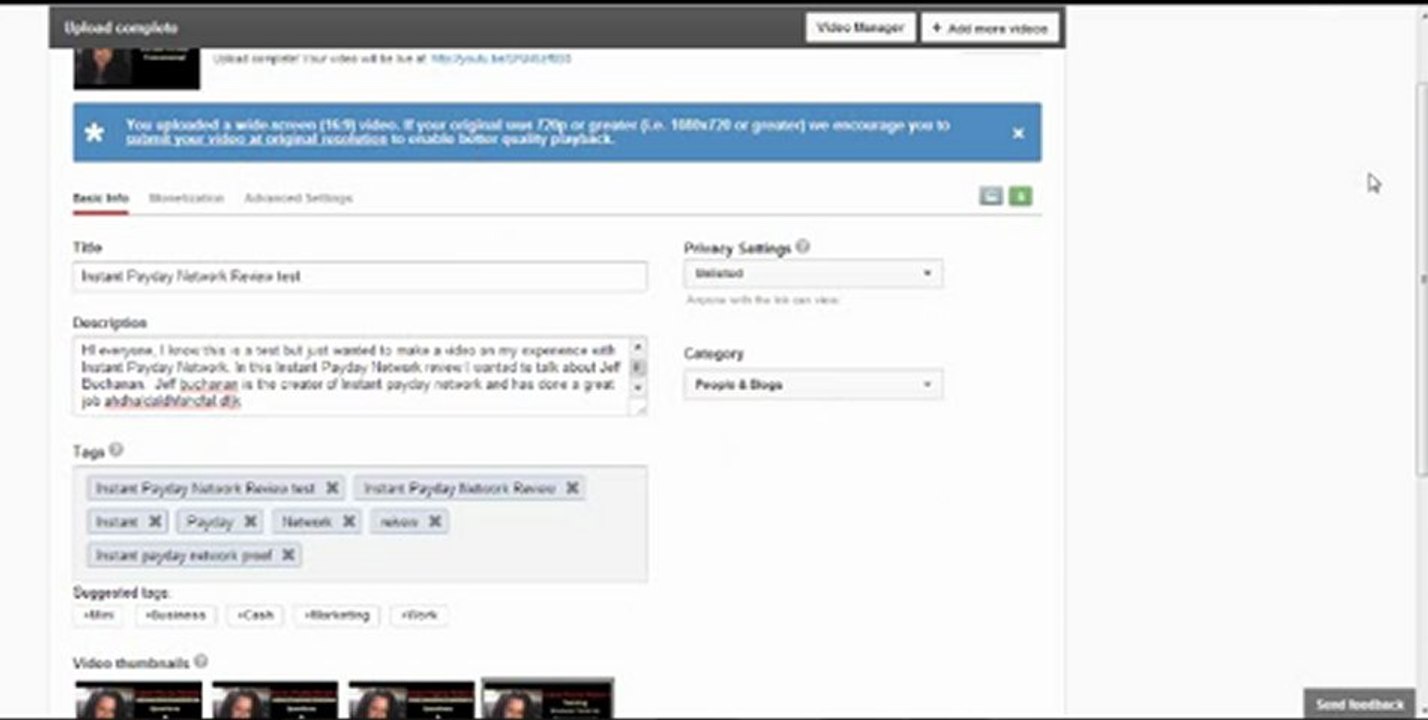Add suggested tag +Business
1428x720 pixels.
click(175, 615)
